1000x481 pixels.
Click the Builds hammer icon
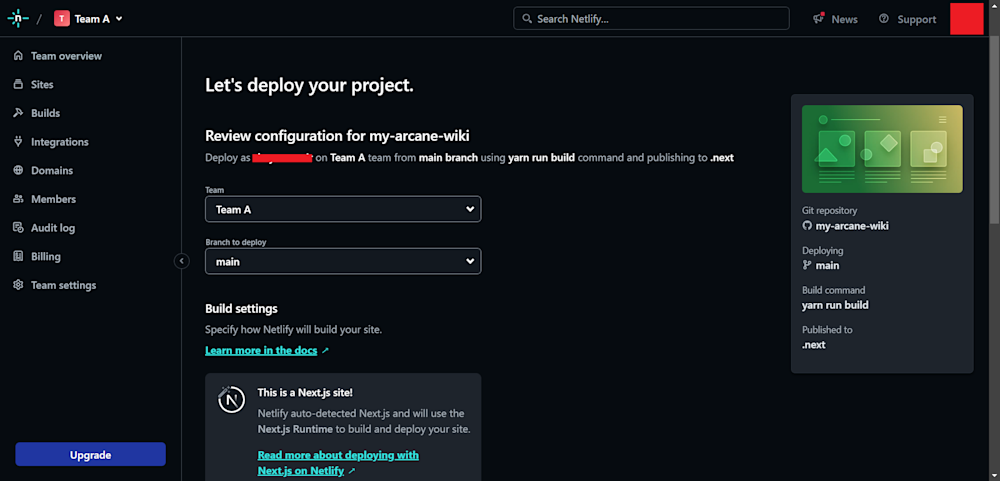[x=18, y=113]
